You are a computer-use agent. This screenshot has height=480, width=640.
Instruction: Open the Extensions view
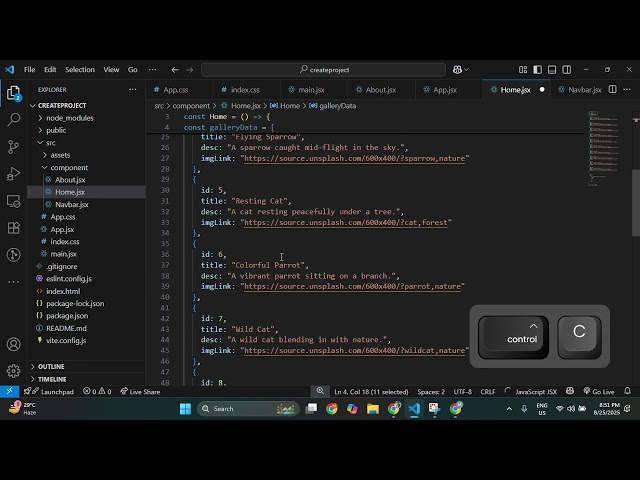(13, 228)
